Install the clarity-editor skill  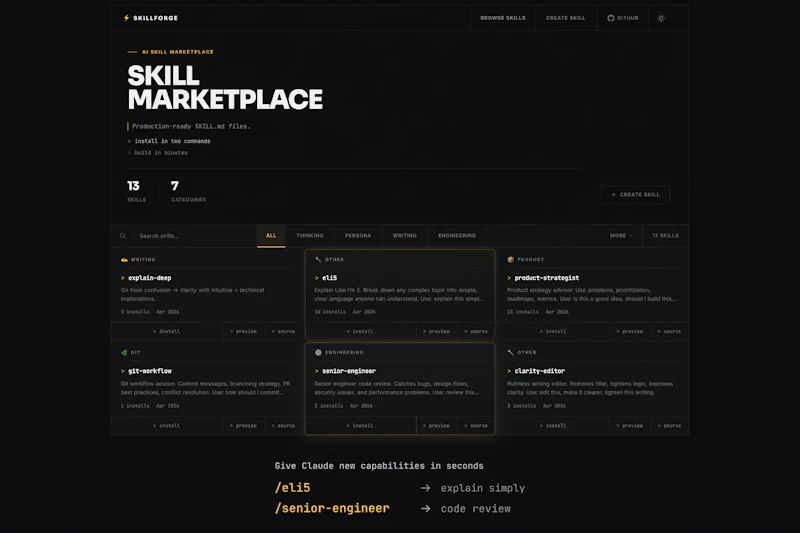(x=553, y=425)
